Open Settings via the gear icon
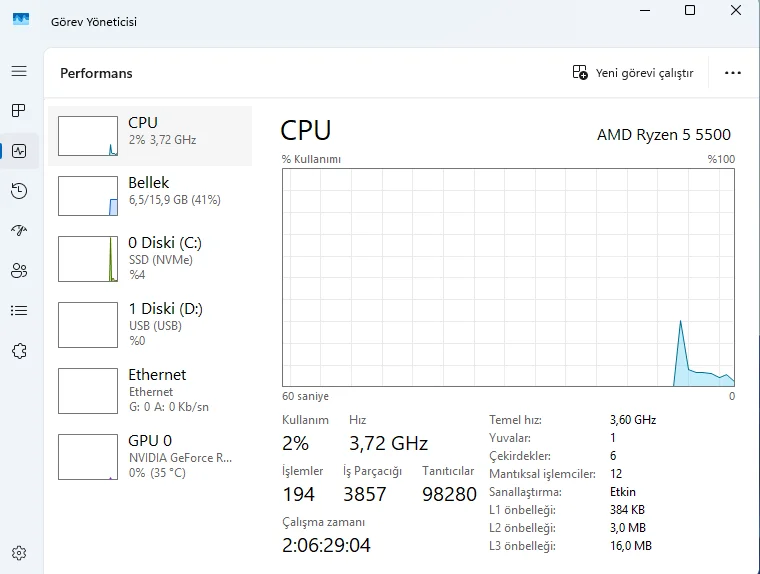This screenshot has height=574, width=760. [19, 553]
